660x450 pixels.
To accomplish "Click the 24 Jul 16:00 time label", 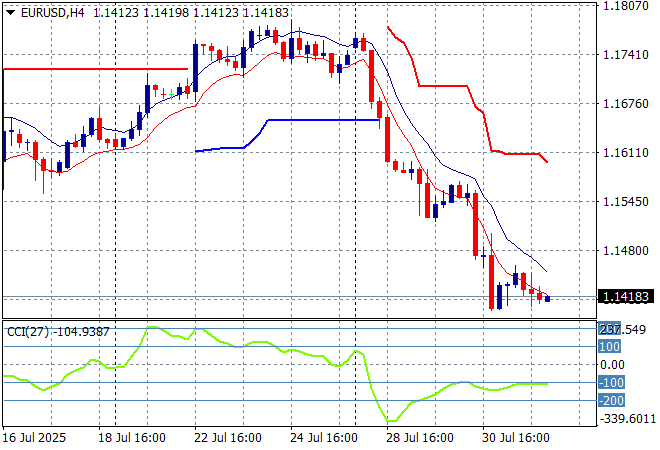I will [x=324, y=438].
